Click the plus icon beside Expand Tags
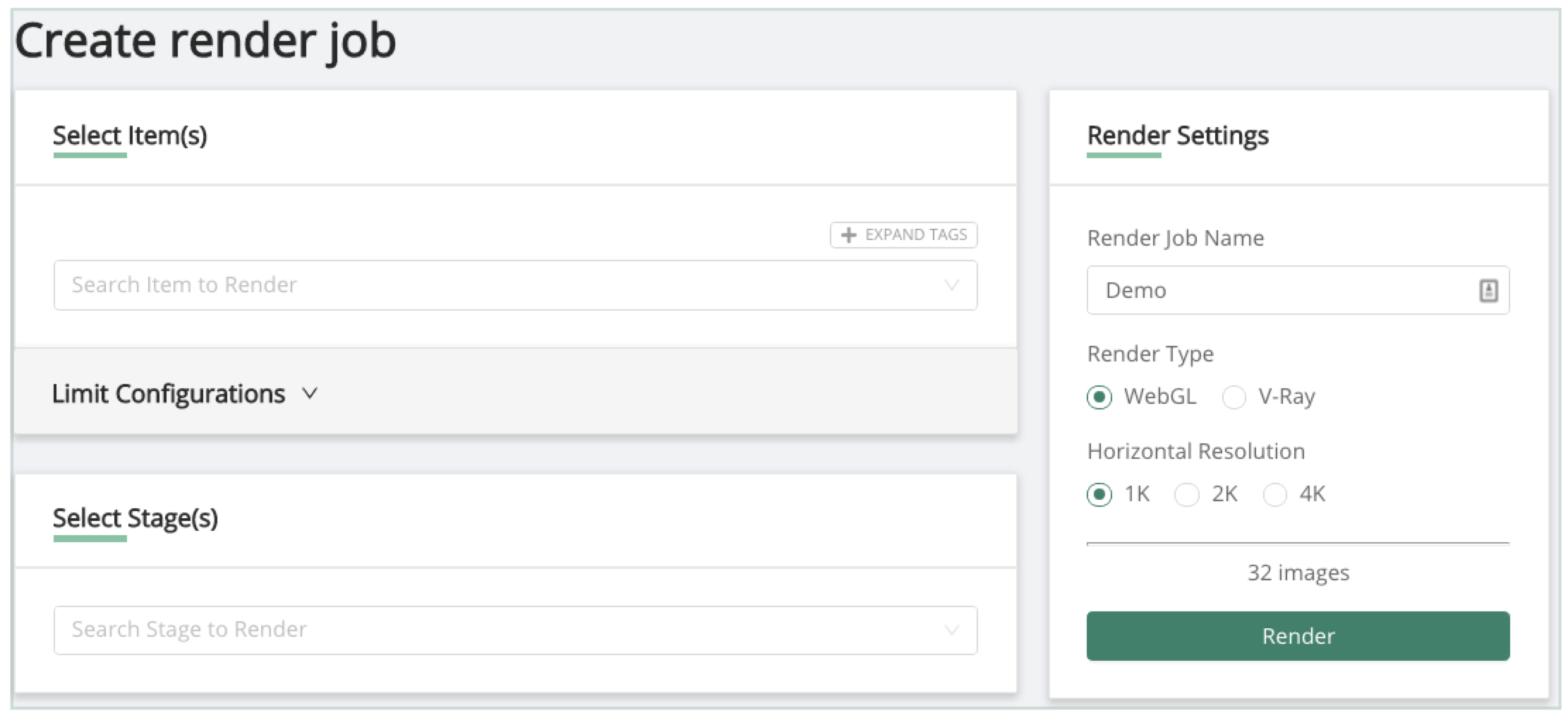This screenshot has height=713, width=1568. tap(848, 235)
